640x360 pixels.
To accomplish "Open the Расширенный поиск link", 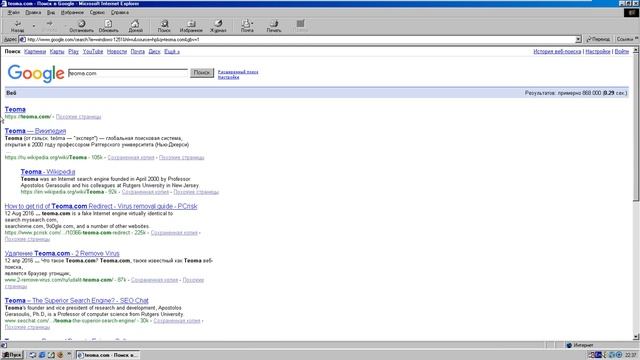I will pyautogui.click(x=238, y=72).
